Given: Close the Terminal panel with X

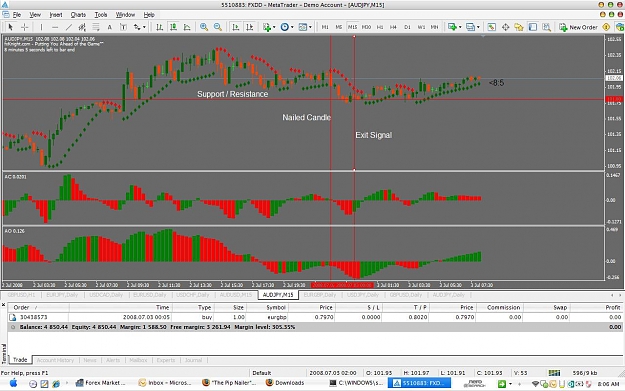Looking at the screenshot, I should (x=4, y=305).
